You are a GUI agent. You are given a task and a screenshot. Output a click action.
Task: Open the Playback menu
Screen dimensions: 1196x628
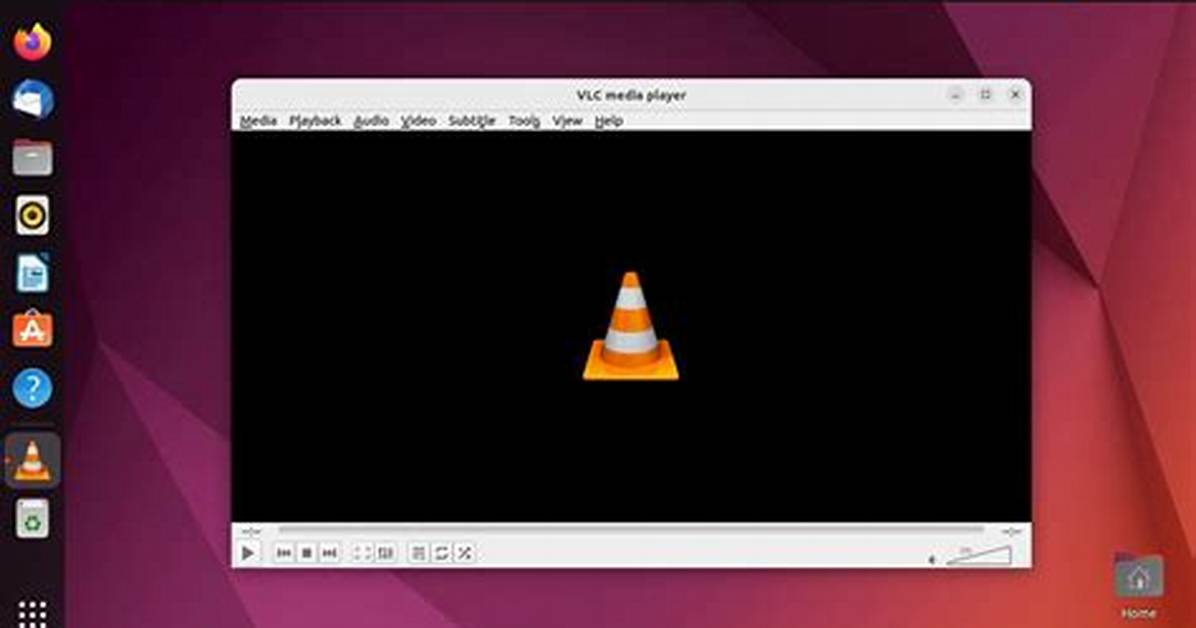(x=315, y=121)
